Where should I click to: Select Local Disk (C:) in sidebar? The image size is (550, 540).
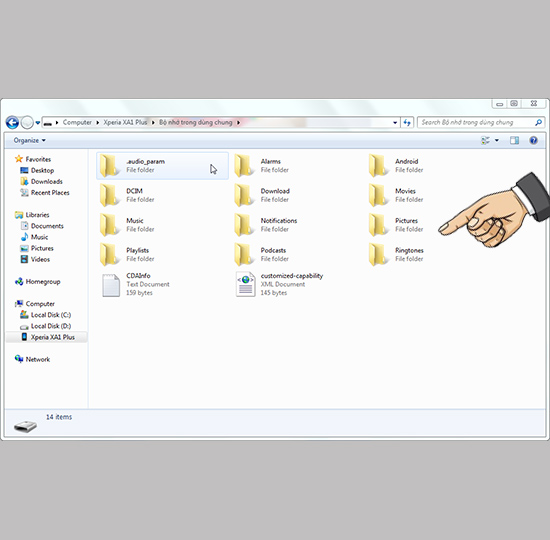(51, 315)
